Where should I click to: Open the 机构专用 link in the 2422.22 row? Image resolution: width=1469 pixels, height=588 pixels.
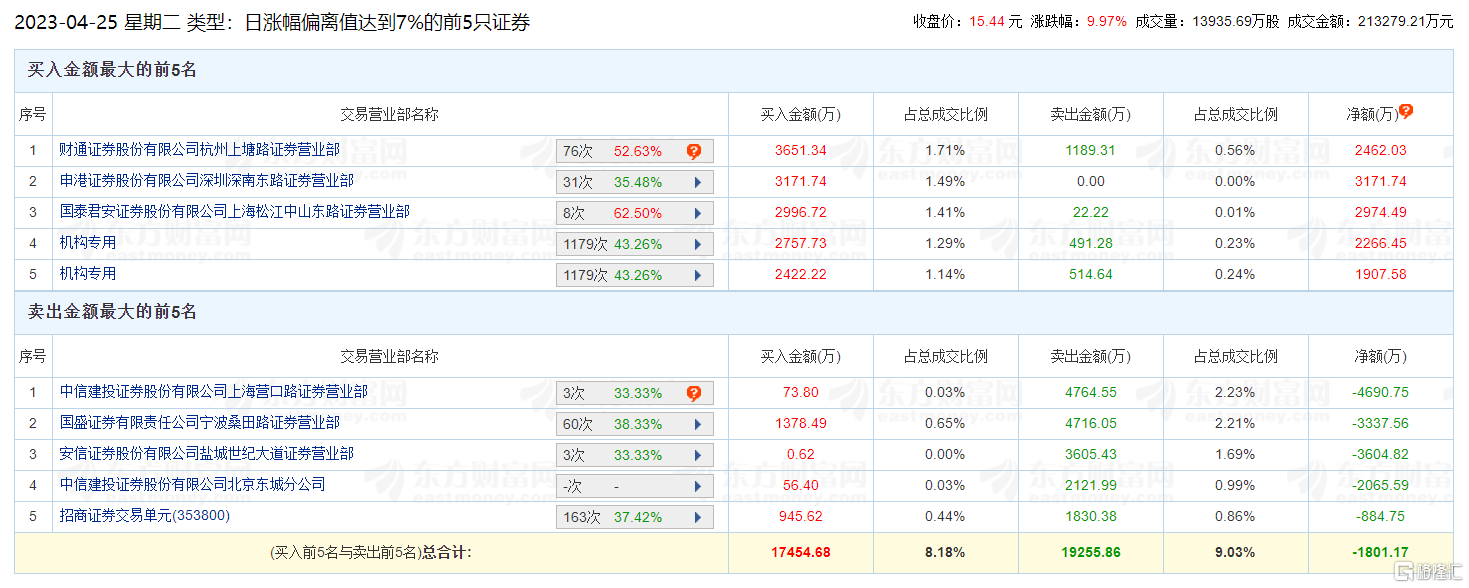click(x=88, y=274)
